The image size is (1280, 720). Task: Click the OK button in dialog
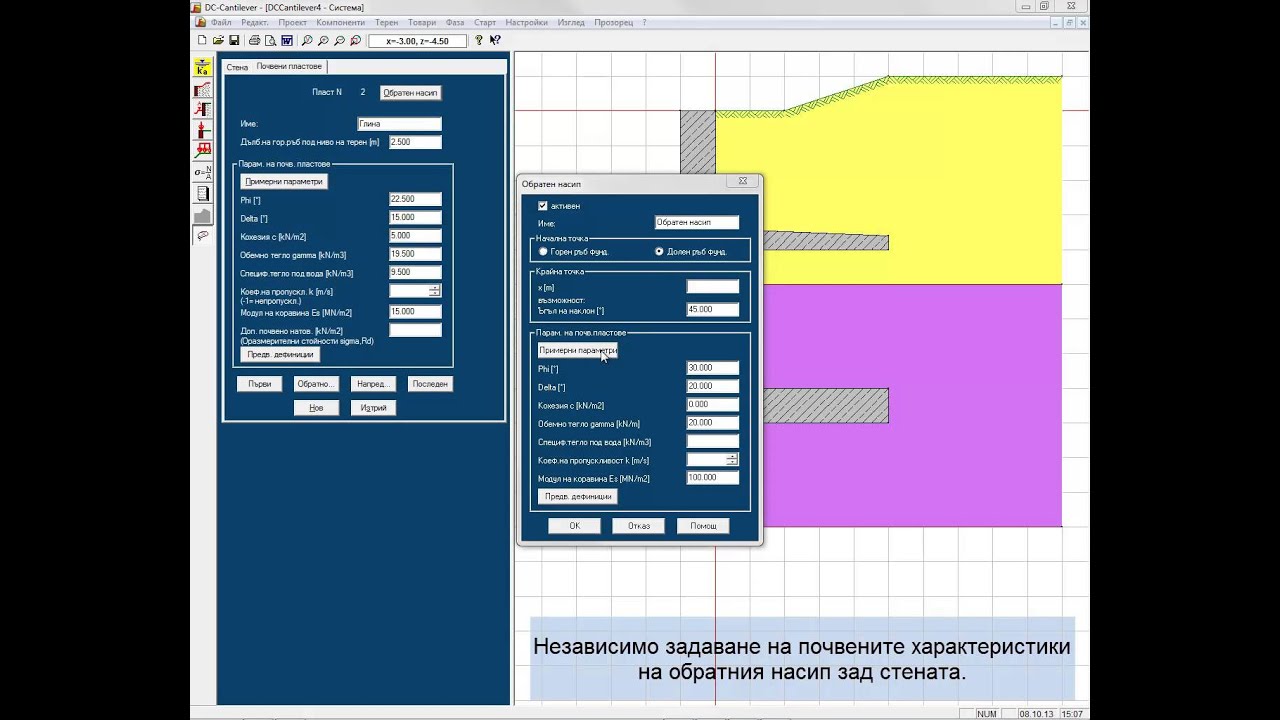click(574, 526)
